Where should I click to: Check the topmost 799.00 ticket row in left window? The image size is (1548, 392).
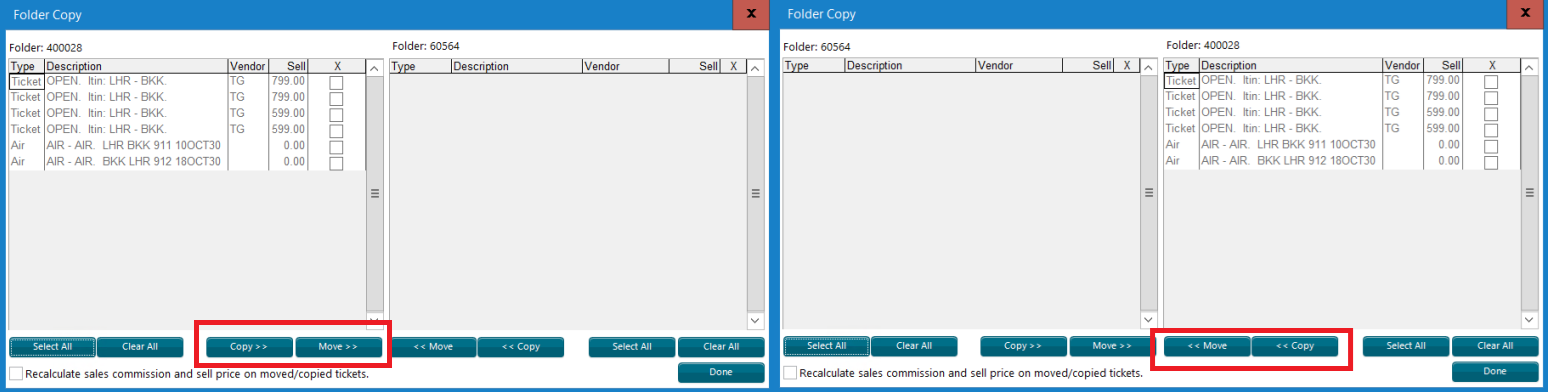click(337, 82)
